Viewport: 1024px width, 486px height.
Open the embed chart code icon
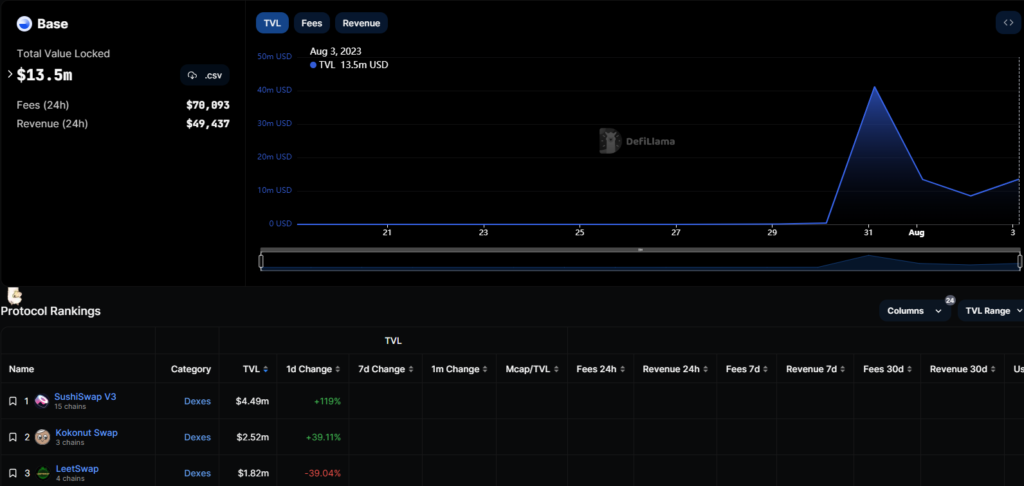tap(1006, 22)
